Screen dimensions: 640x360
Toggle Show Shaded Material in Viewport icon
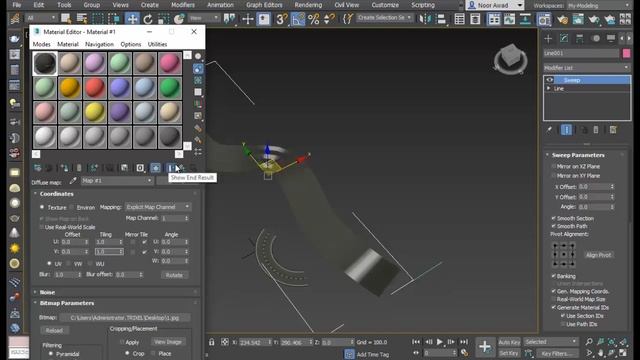coord(156,168)
